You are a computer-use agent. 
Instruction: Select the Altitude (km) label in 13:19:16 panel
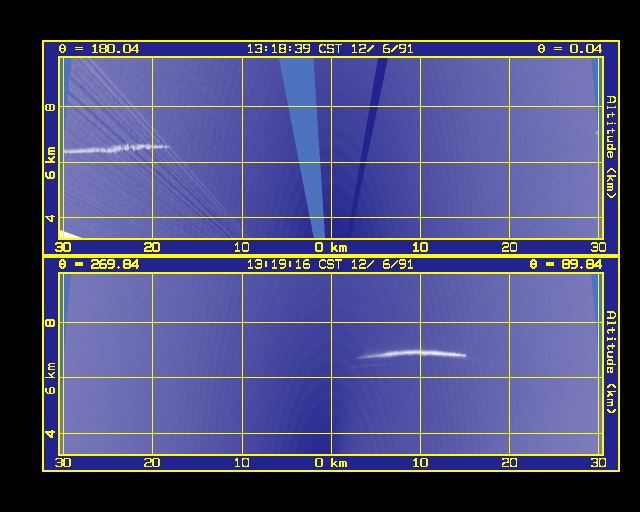coord(611,362)
